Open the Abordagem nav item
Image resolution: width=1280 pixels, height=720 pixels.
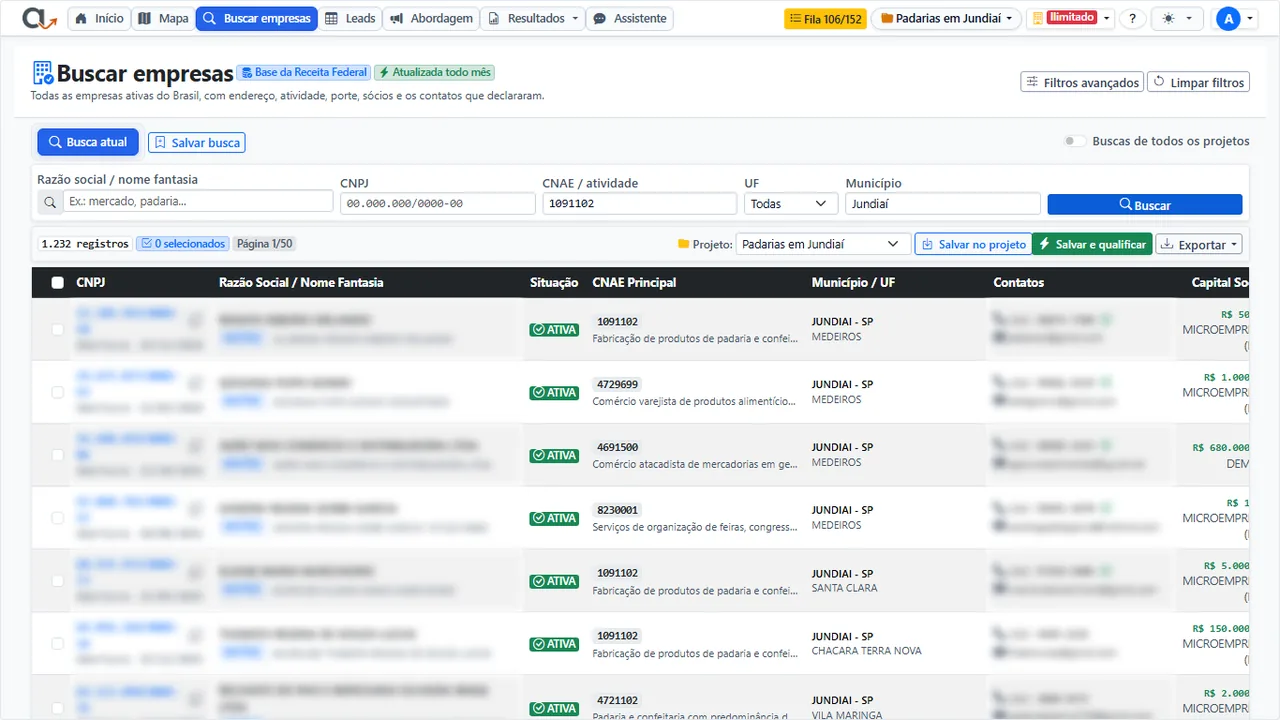tap(431, 18)
